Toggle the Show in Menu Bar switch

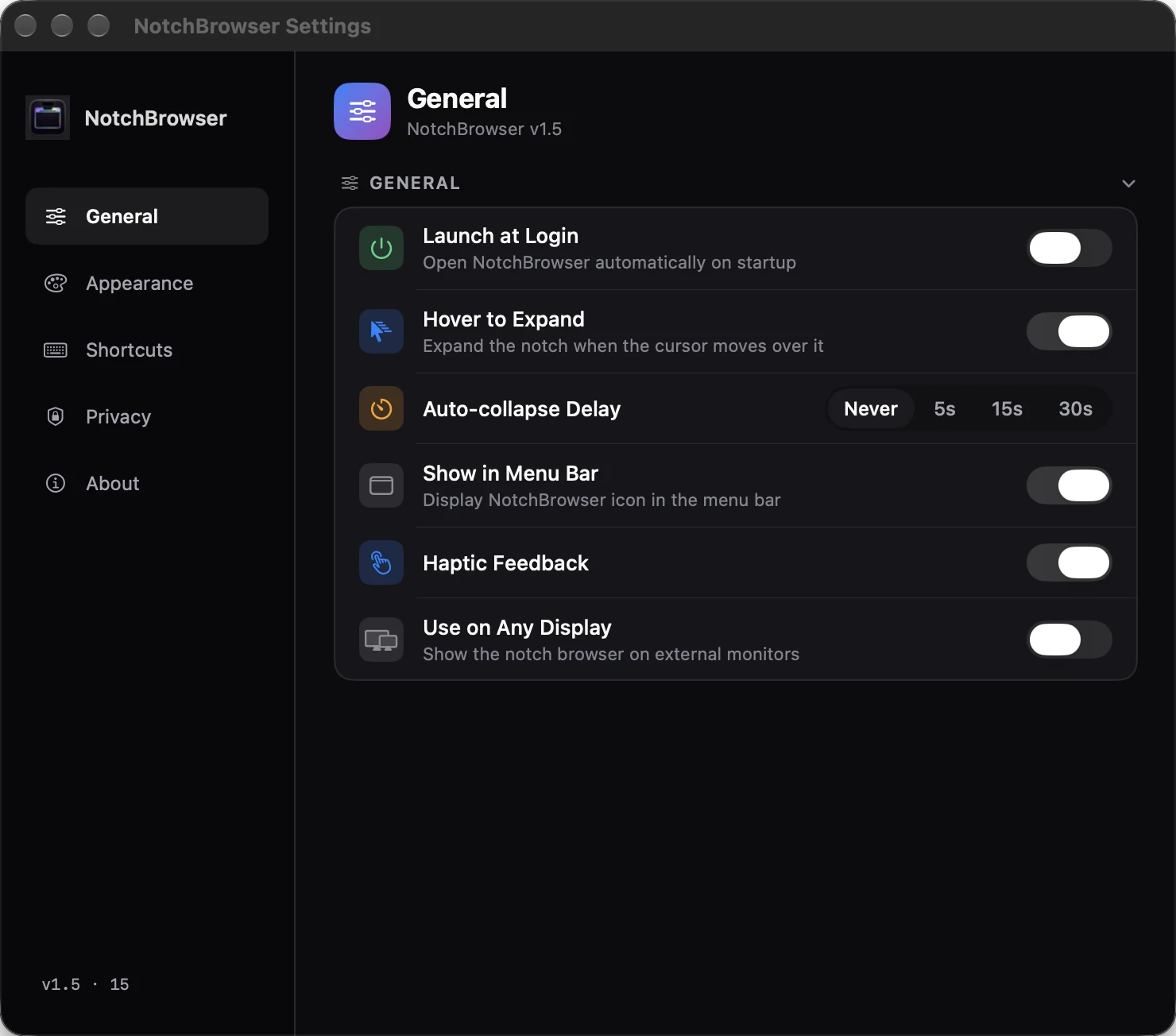point(1069,485)
